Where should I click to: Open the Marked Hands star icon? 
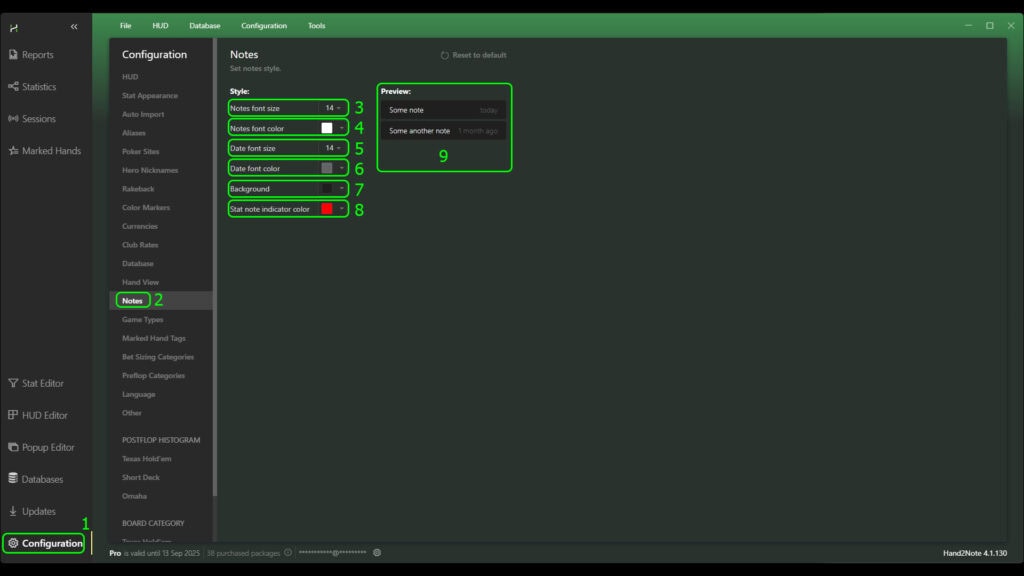(x=13, y=151)
